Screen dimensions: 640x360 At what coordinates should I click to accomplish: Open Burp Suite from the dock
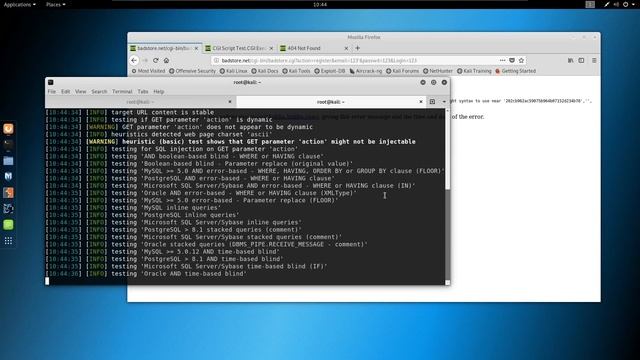pyautogui.click(x=8, y=193)
